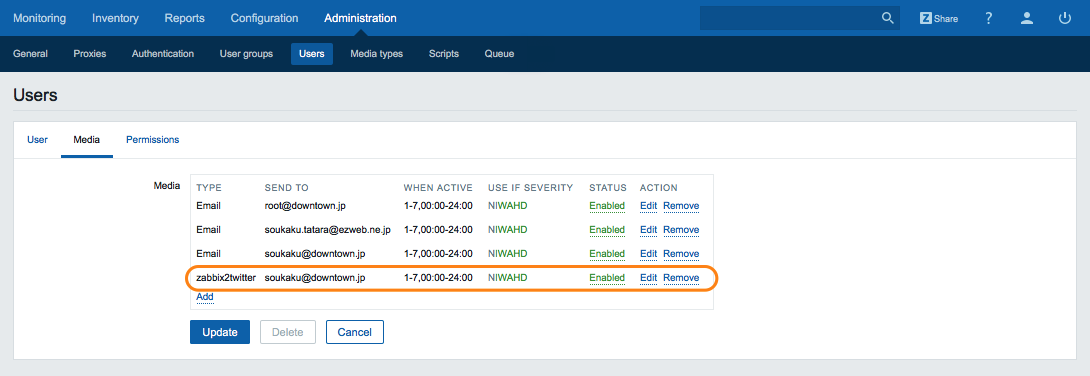Go to the User groups submenu
Viewport: 1090px width, 376px height.
click(x=246, y=54)
